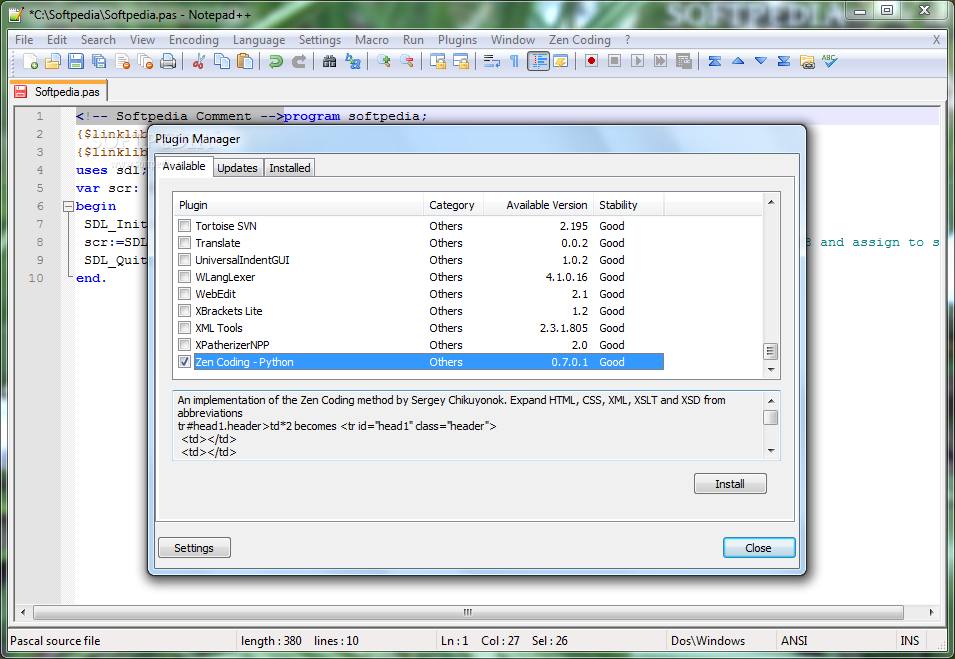955x659 pixels.
Task: Open Find with the binoculars icon
Action: pos(329,62)
